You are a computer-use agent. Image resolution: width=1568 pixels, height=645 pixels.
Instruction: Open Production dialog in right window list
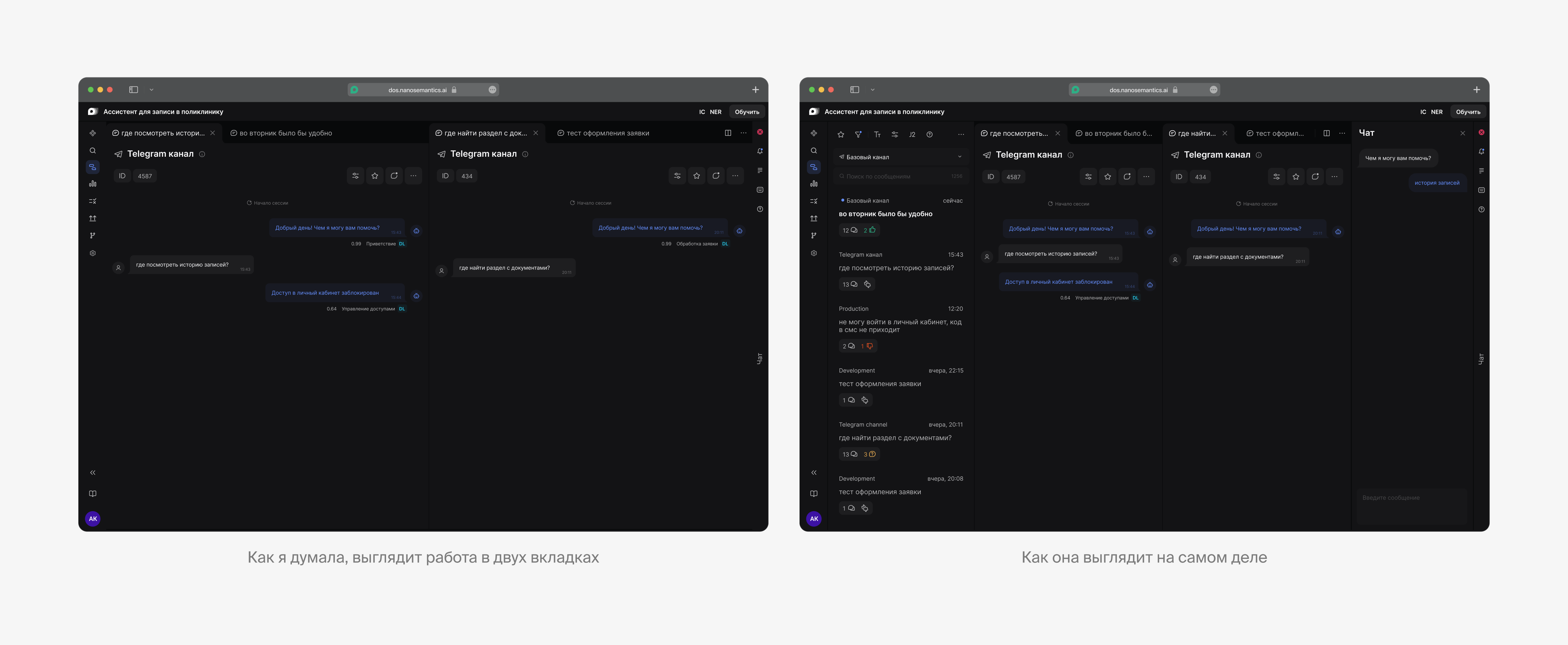(901, 328)
